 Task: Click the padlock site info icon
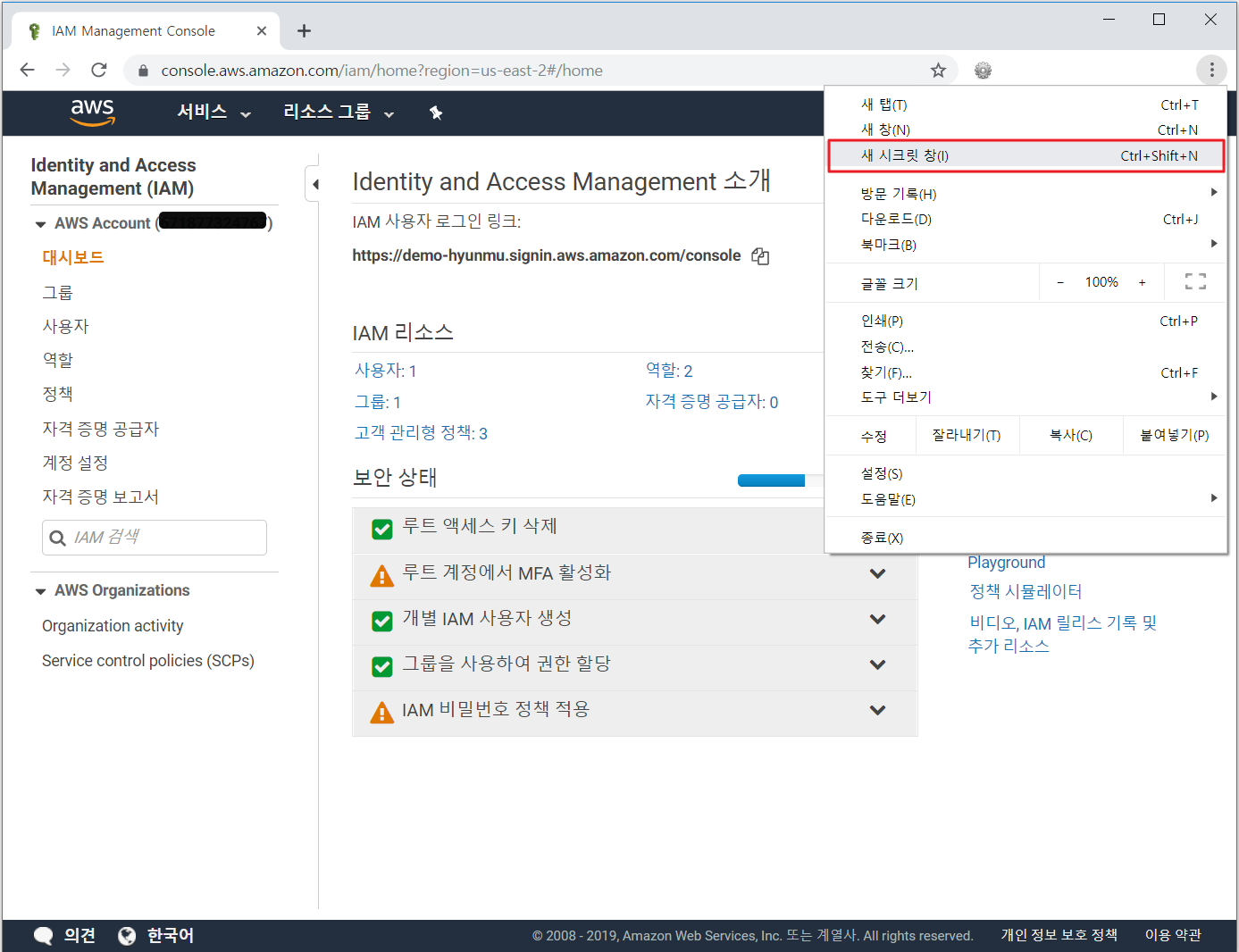[143, 71]
